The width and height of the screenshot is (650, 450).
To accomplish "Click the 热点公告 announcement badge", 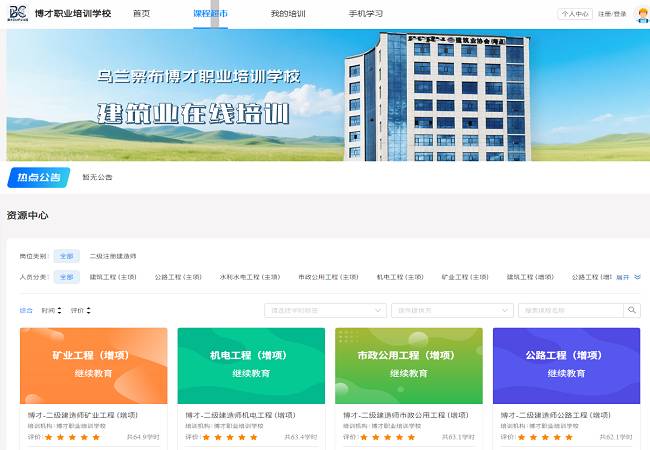I will 39,177.
